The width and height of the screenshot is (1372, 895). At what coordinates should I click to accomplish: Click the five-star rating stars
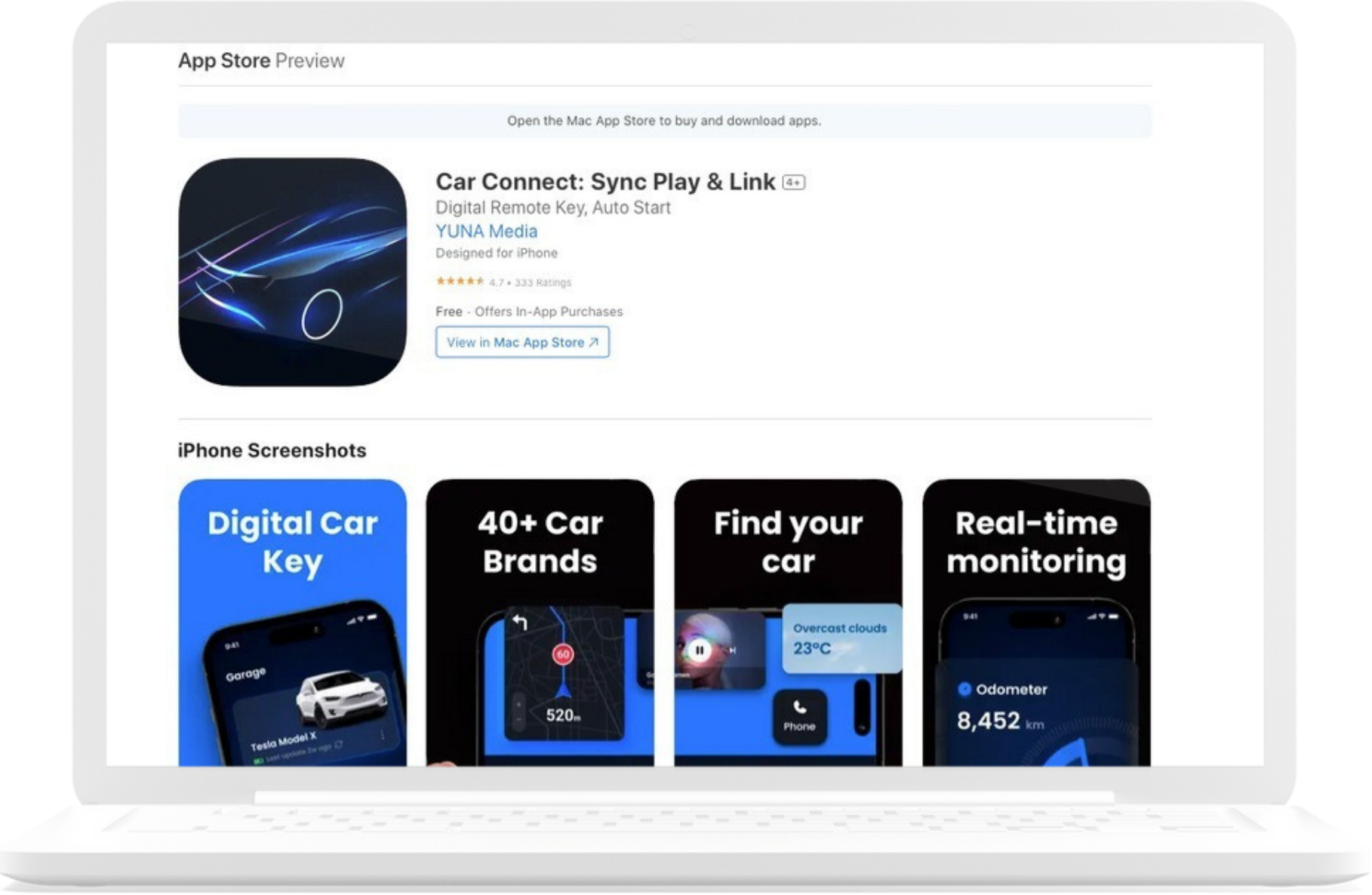pos(460,281)
